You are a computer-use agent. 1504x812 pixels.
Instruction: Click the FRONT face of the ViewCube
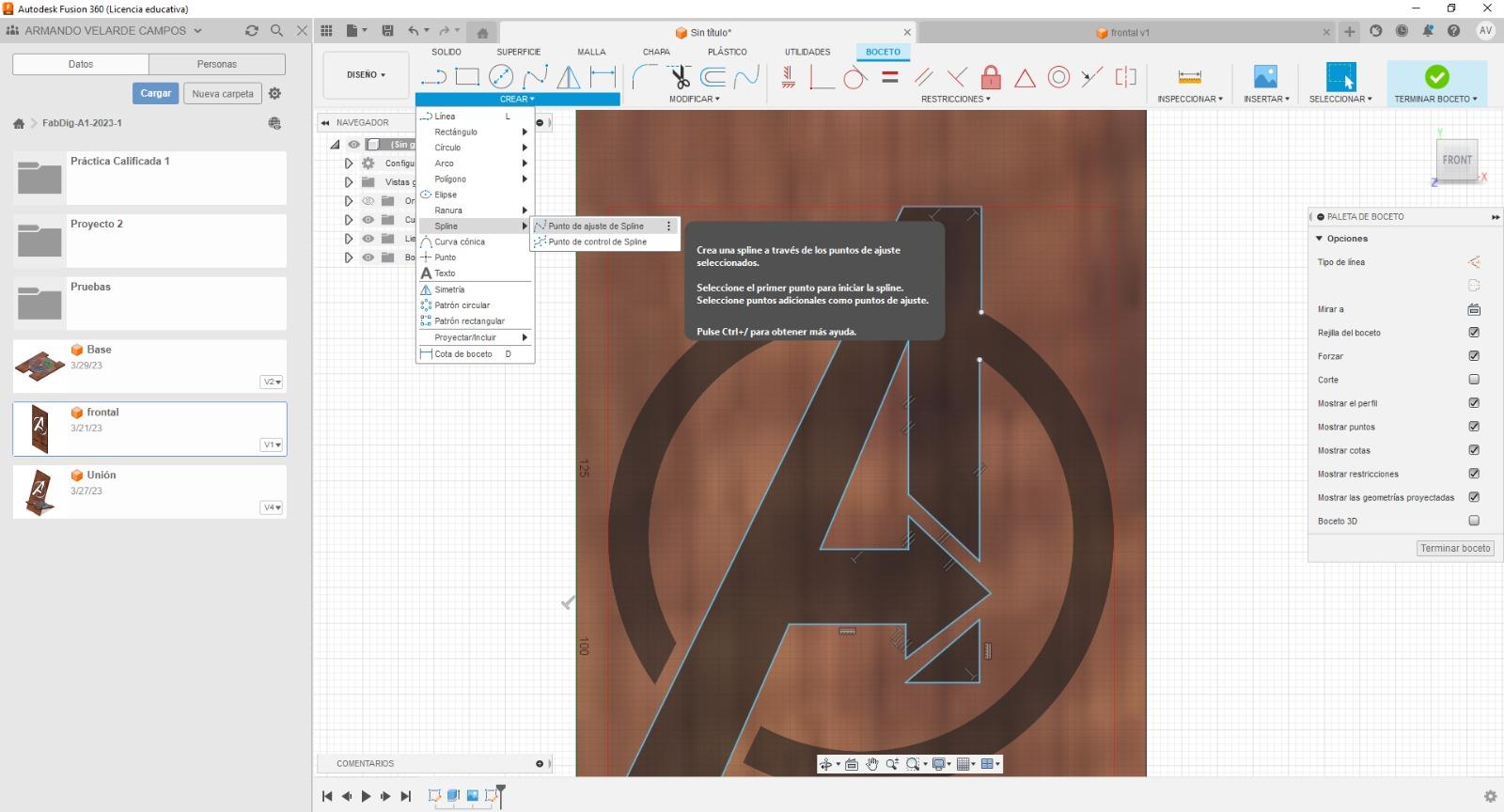(x=1457, y=160)
